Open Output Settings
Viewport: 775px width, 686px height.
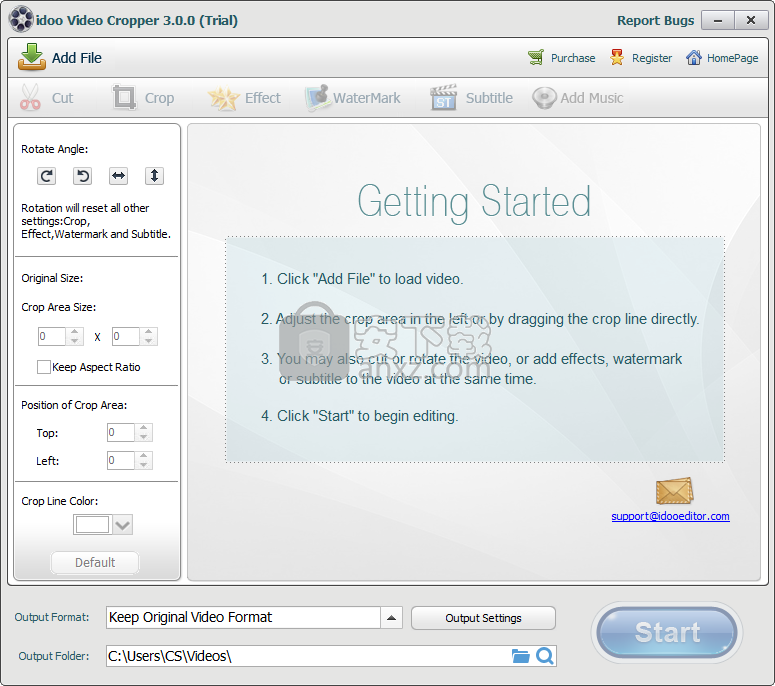(x=483, y=618)
